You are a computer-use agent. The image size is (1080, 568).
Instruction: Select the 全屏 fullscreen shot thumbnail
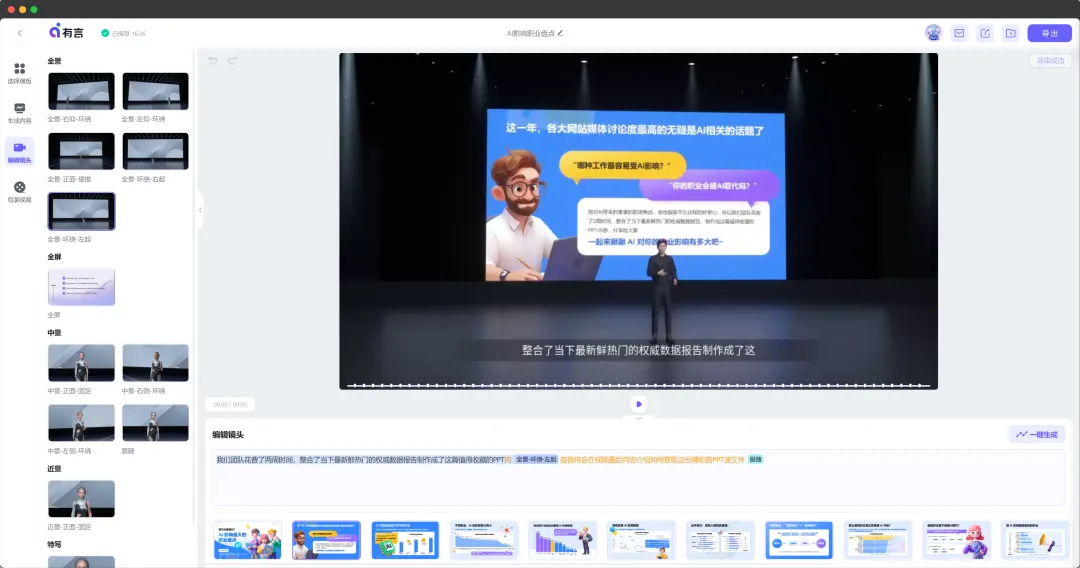coord(81,286)
